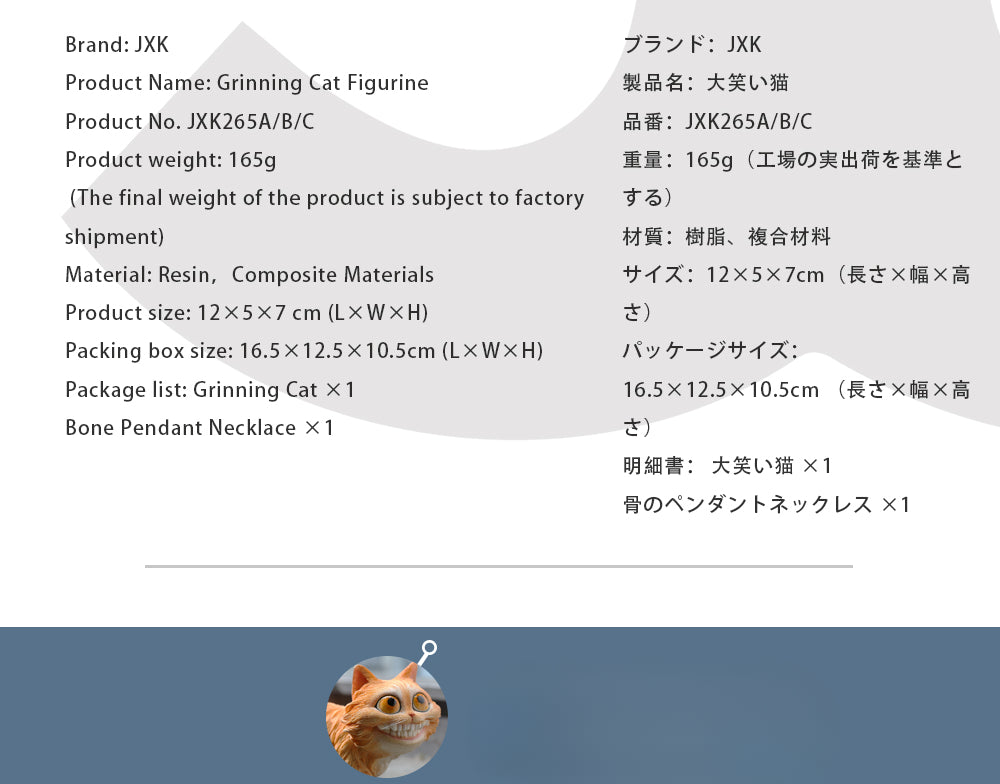
Task: Click the Japanese brand line ブランド: JXK
Action: point(692,45)
